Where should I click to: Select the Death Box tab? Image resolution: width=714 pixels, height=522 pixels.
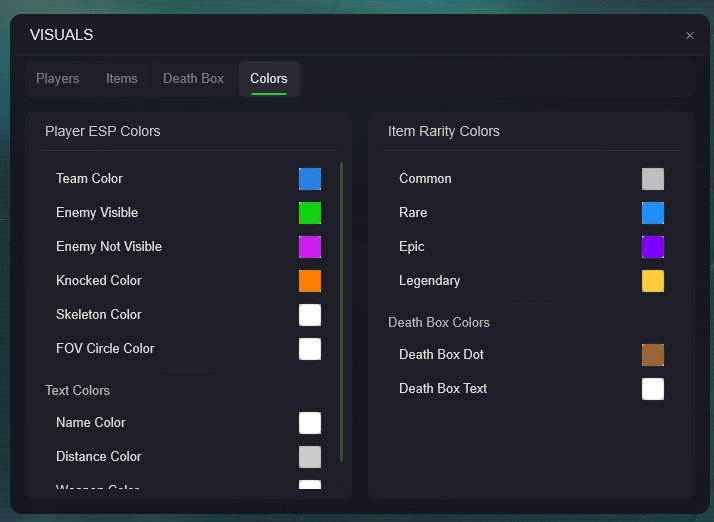pyautogui.click(x=193, y=79)
